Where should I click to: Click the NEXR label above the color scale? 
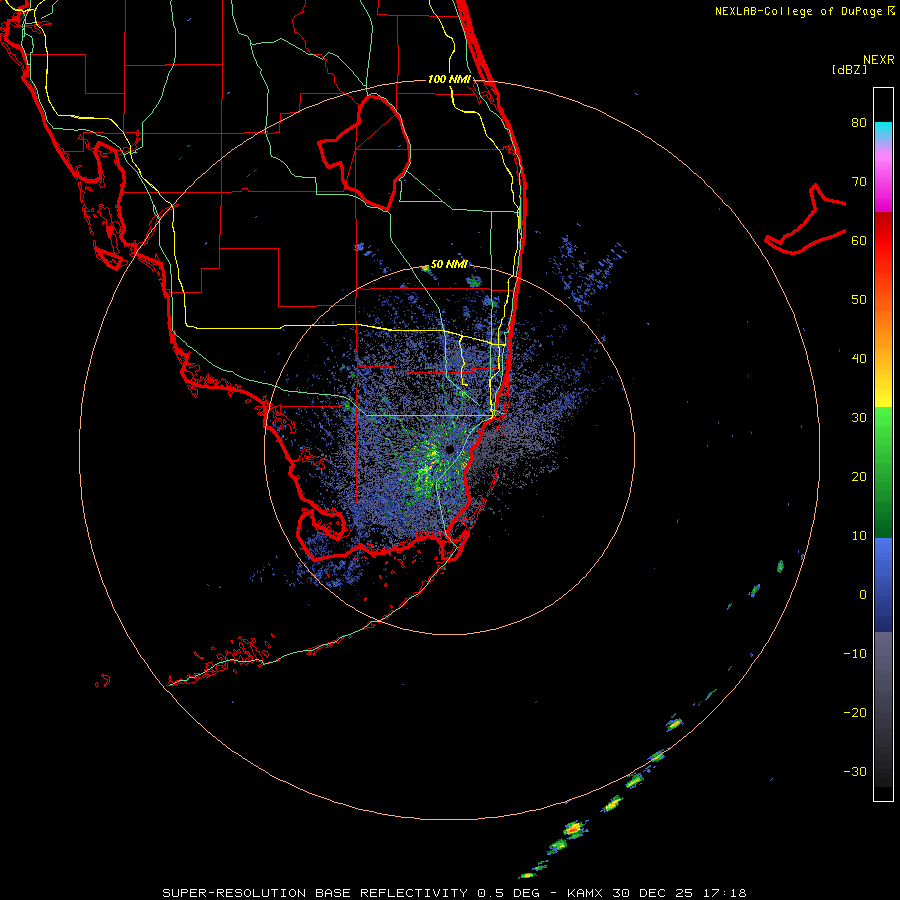pyautogui.click(x=879, y=60)
